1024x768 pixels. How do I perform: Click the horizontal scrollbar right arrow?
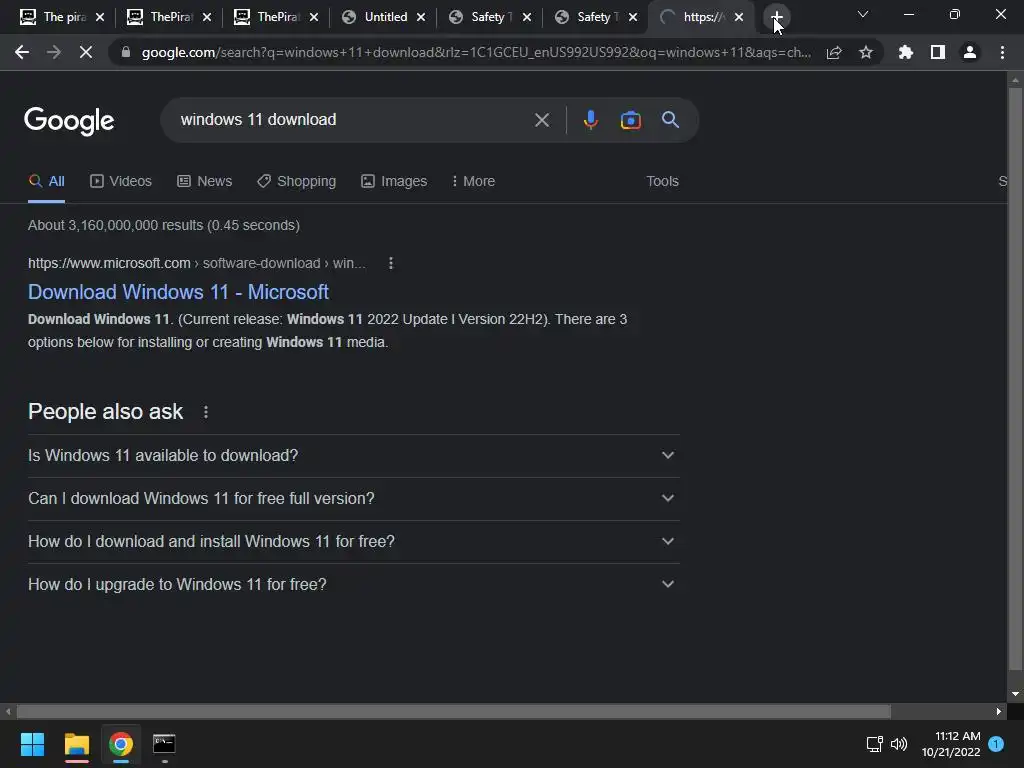[999, 711]
